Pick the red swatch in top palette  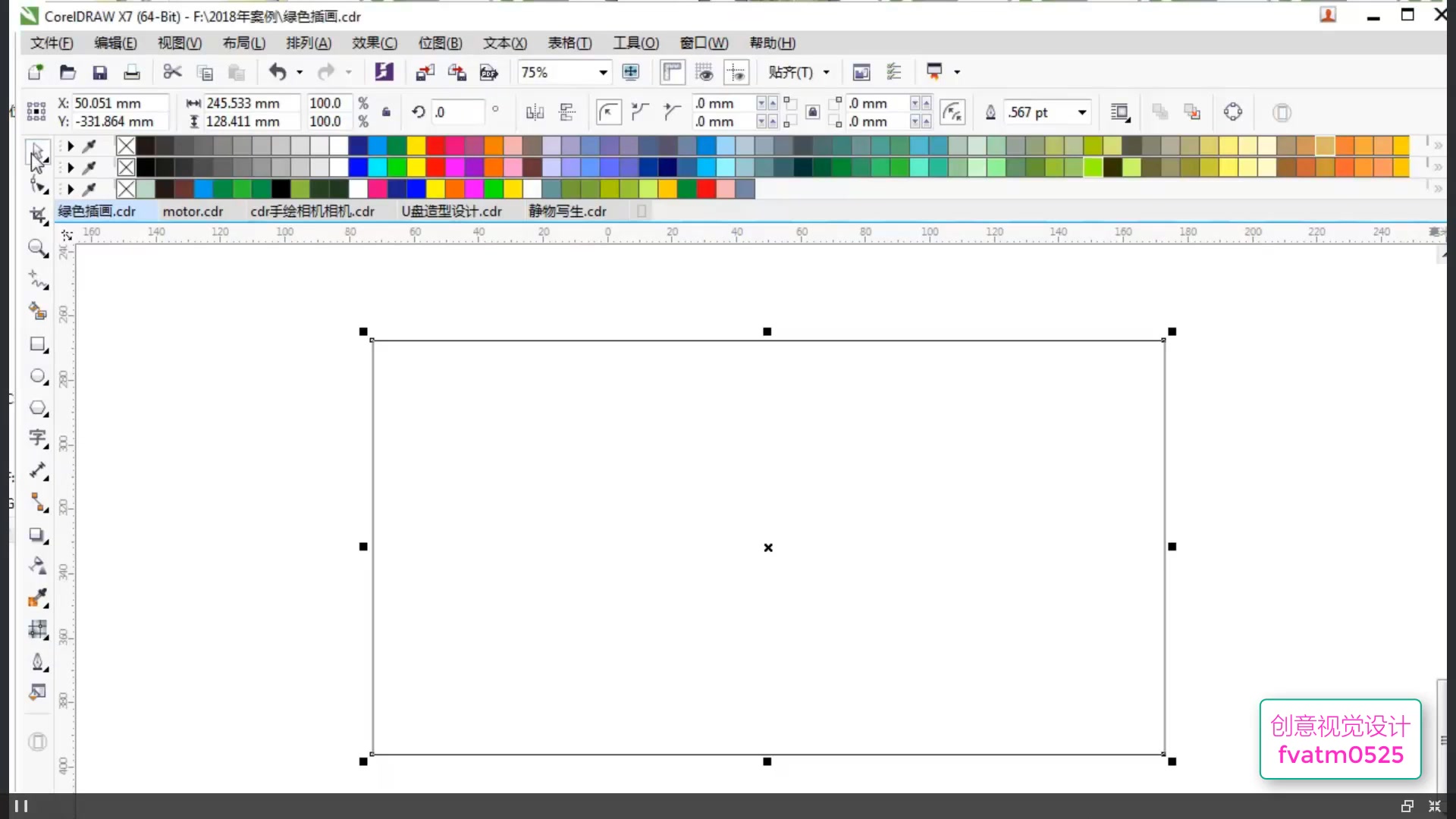[x=435, y=146]
